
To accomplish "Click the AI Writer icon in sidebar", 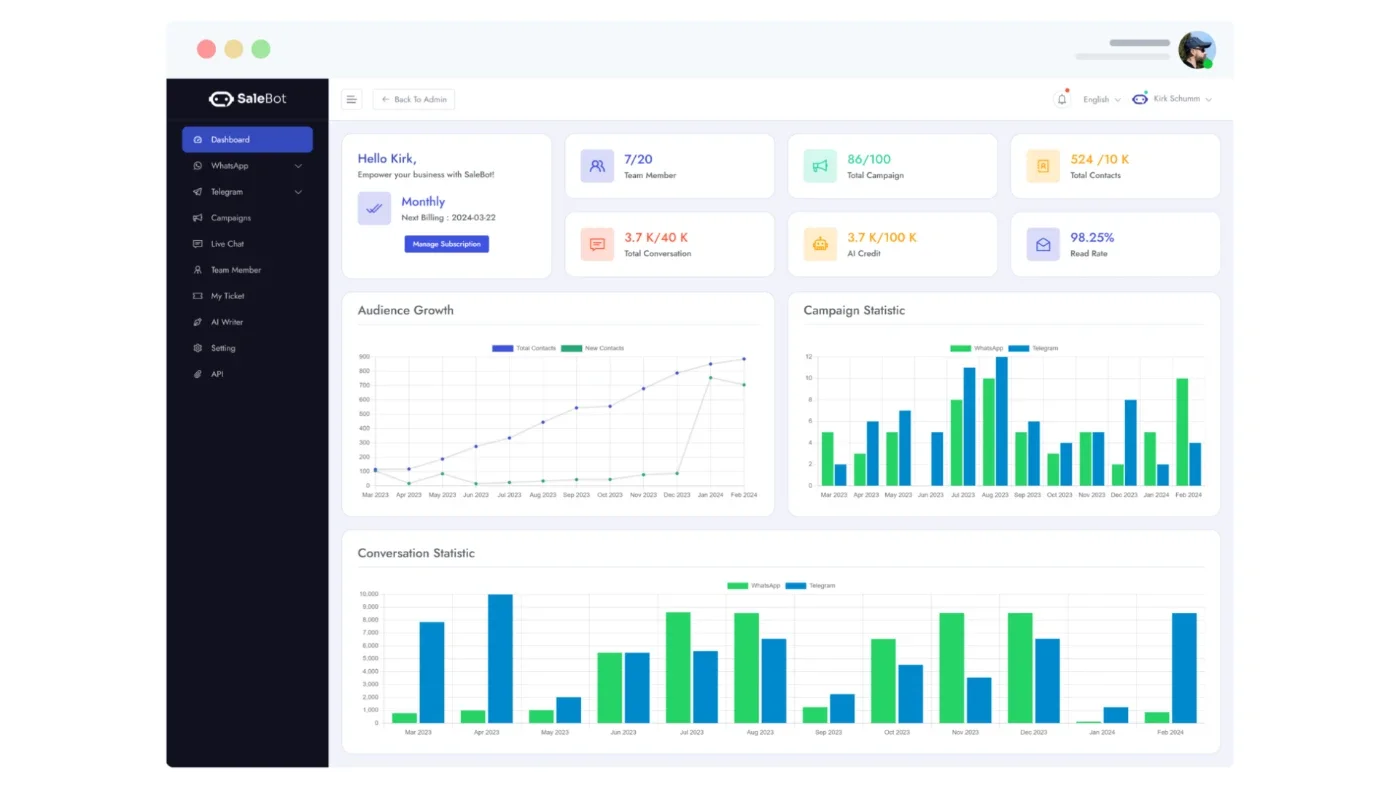I will click(198, 322).
